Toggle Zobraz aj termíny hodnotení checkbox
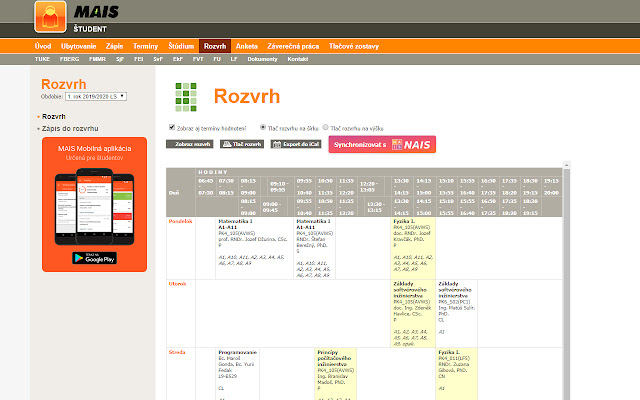Screen dimensions: 640x400 [173, 128]
